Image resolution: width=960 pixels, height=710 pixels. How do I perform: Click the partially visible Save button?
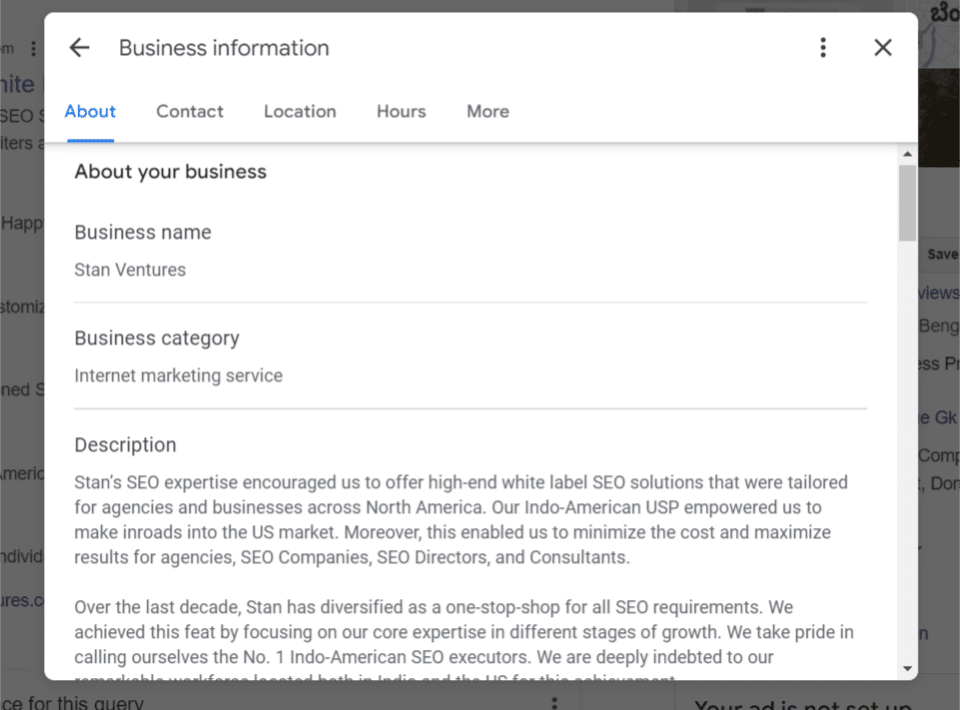(941, 254)
